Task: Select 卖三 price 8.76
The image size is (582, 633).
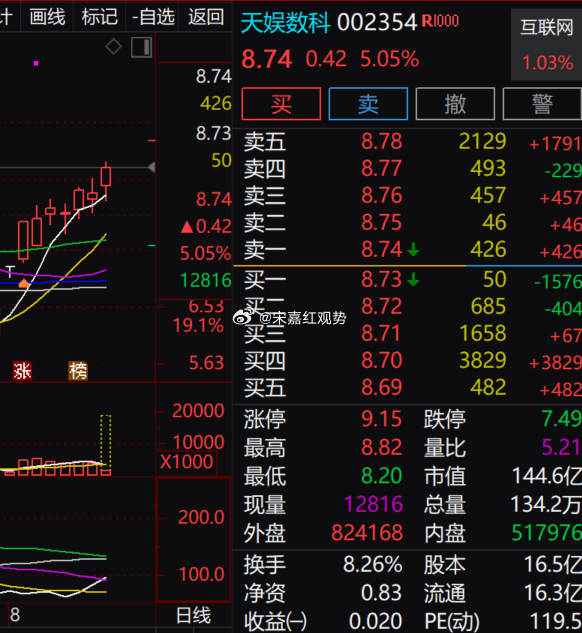Action: (x=381, y=196)
